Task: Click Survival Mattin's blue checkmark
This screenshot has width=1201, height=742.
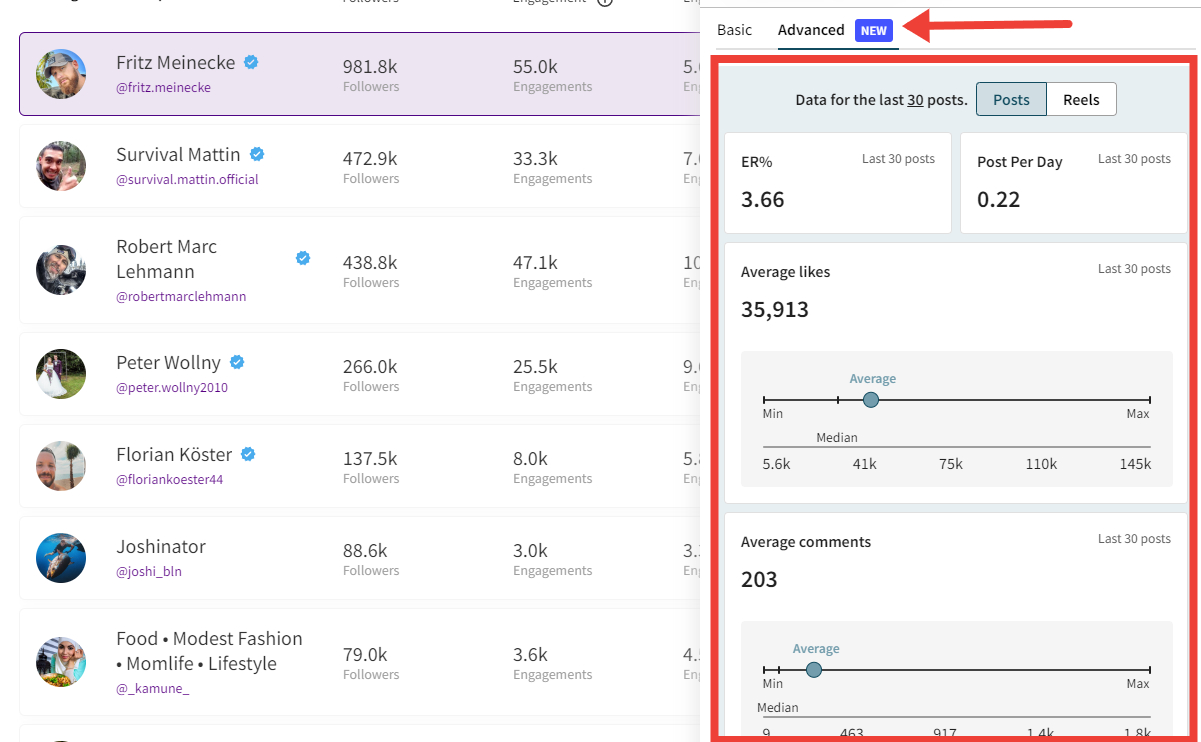Action: [257, 155]
